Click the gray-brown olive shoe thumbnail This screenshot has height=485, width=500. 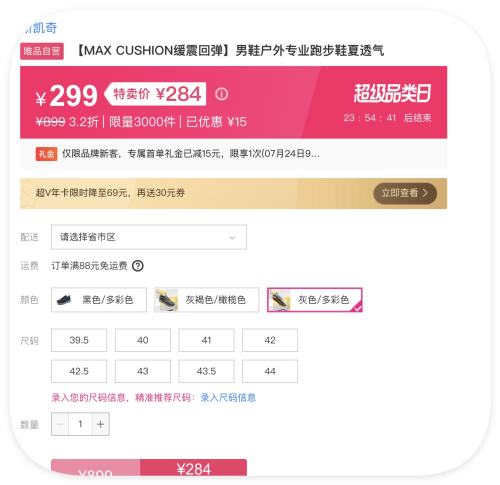click(x=166, y=300)
